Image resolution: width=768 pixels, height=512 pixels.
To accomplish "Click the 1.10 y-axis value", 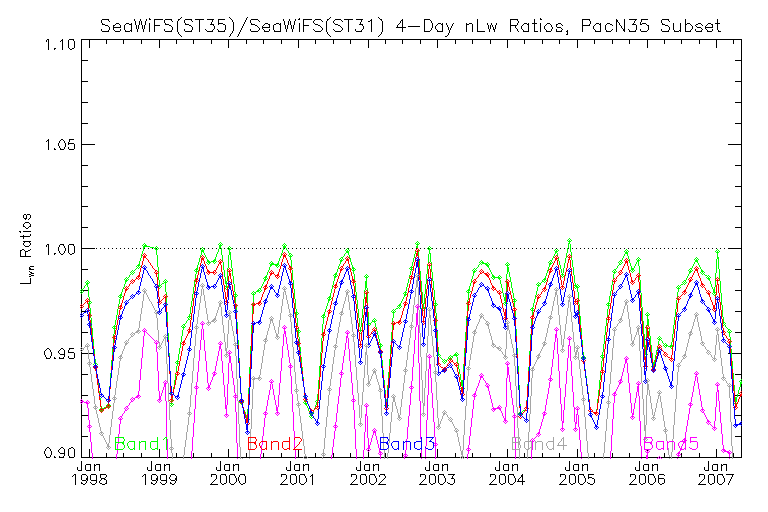I will pyautogui.click(x=60, y=45).
